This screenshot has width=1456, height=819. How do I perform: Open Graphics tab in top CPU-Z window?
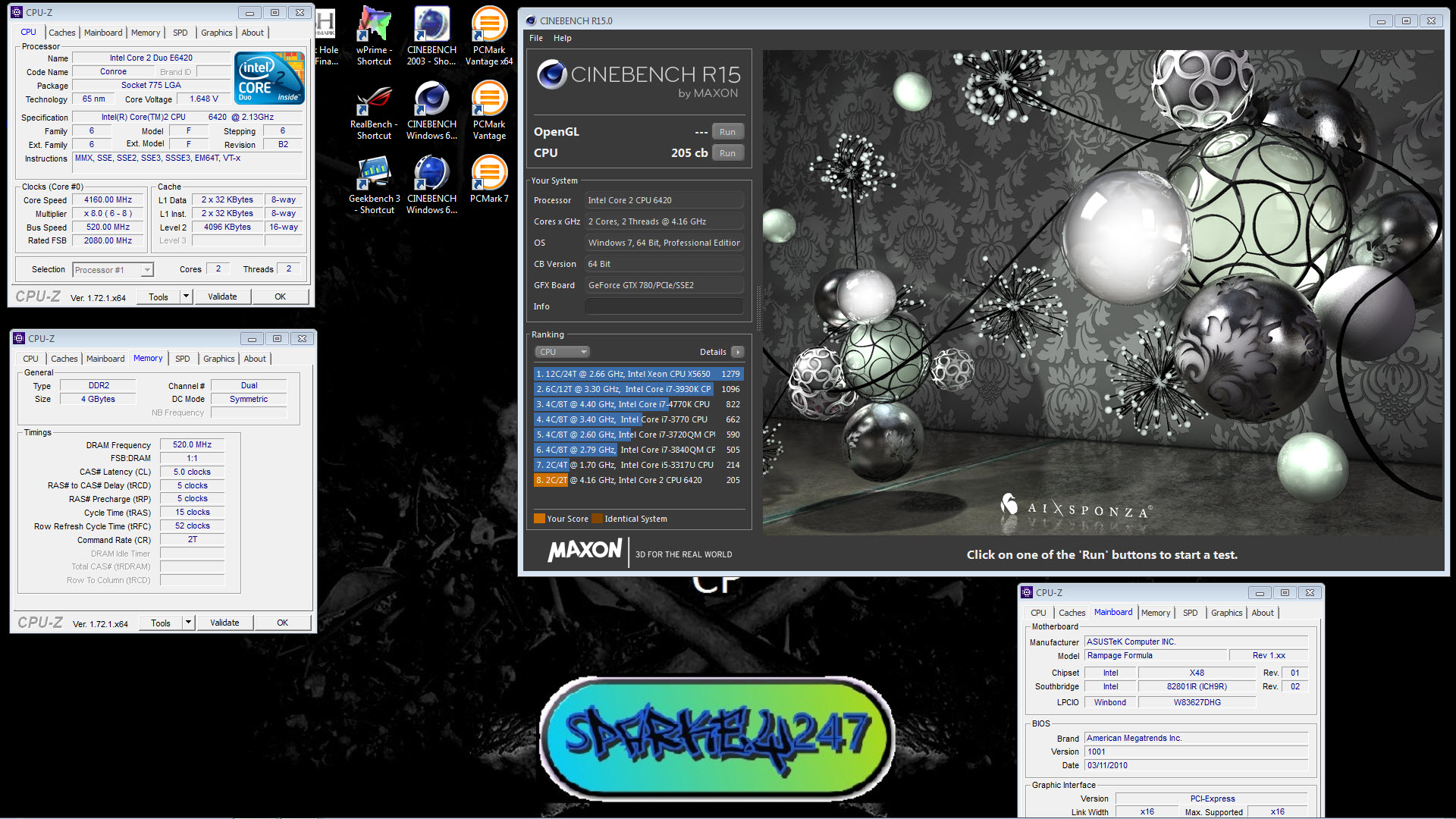tap(217, 33)
